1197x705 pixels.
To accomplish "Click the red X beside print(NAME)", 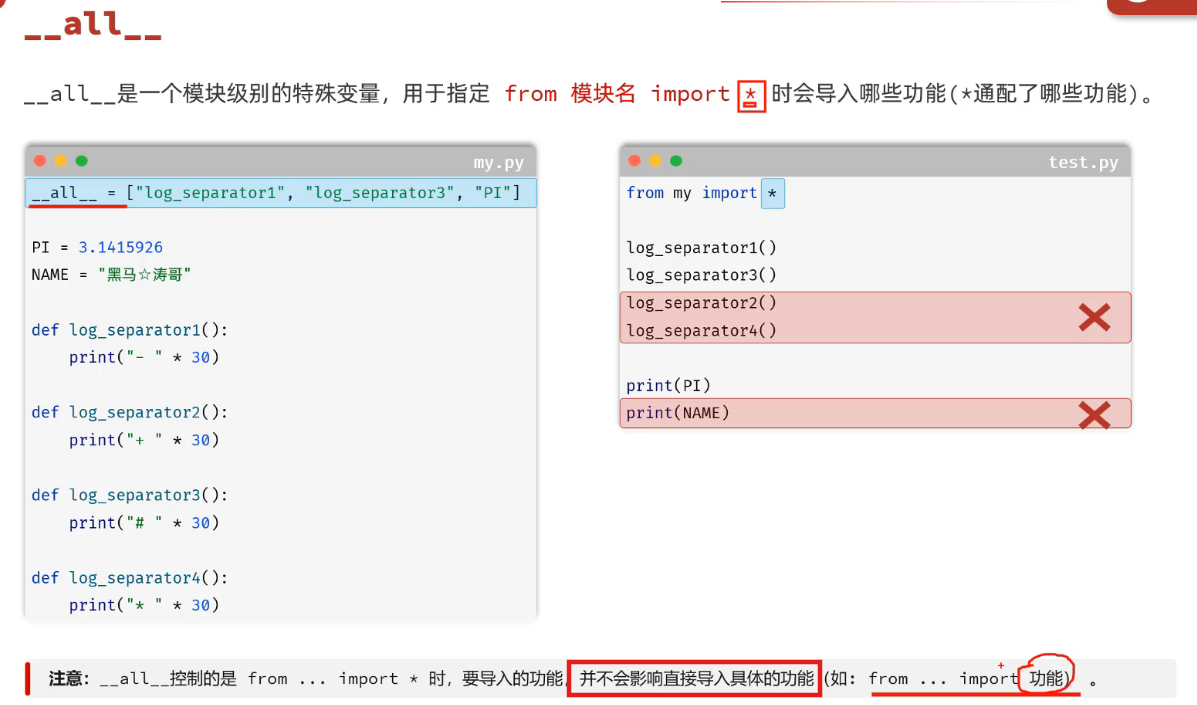I will [x=1094, y=415].
